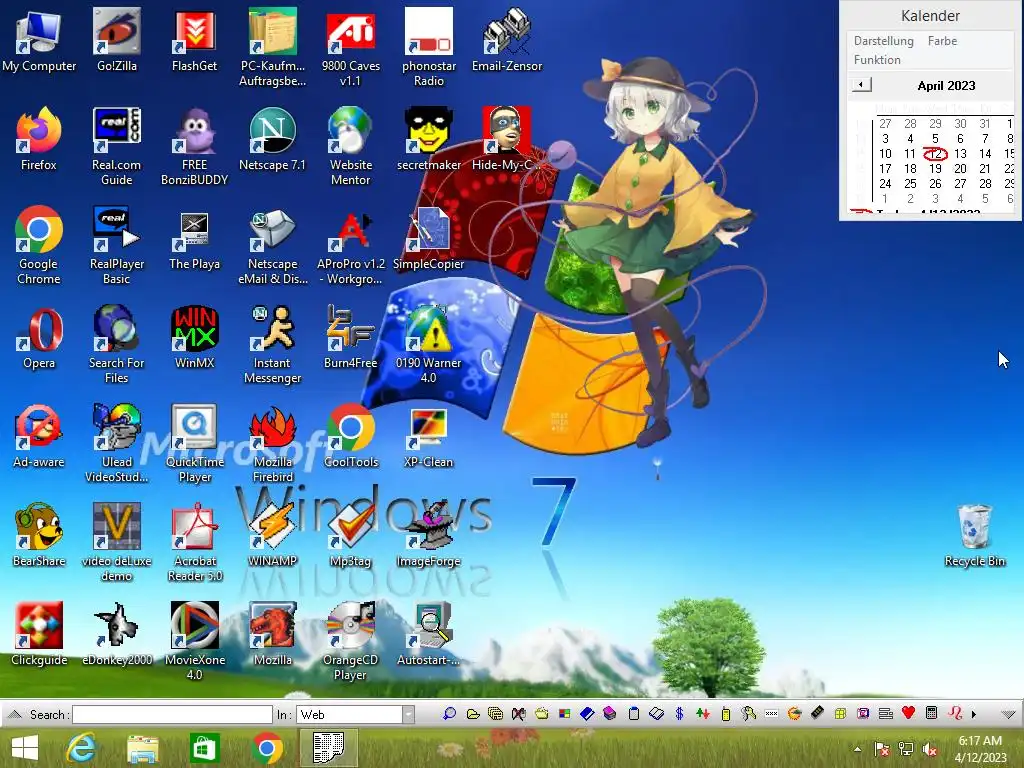Show more toolbar icons via the small right arrow
The height and width of the screenshot is (768, 1024).
click(x=974, y=714)
